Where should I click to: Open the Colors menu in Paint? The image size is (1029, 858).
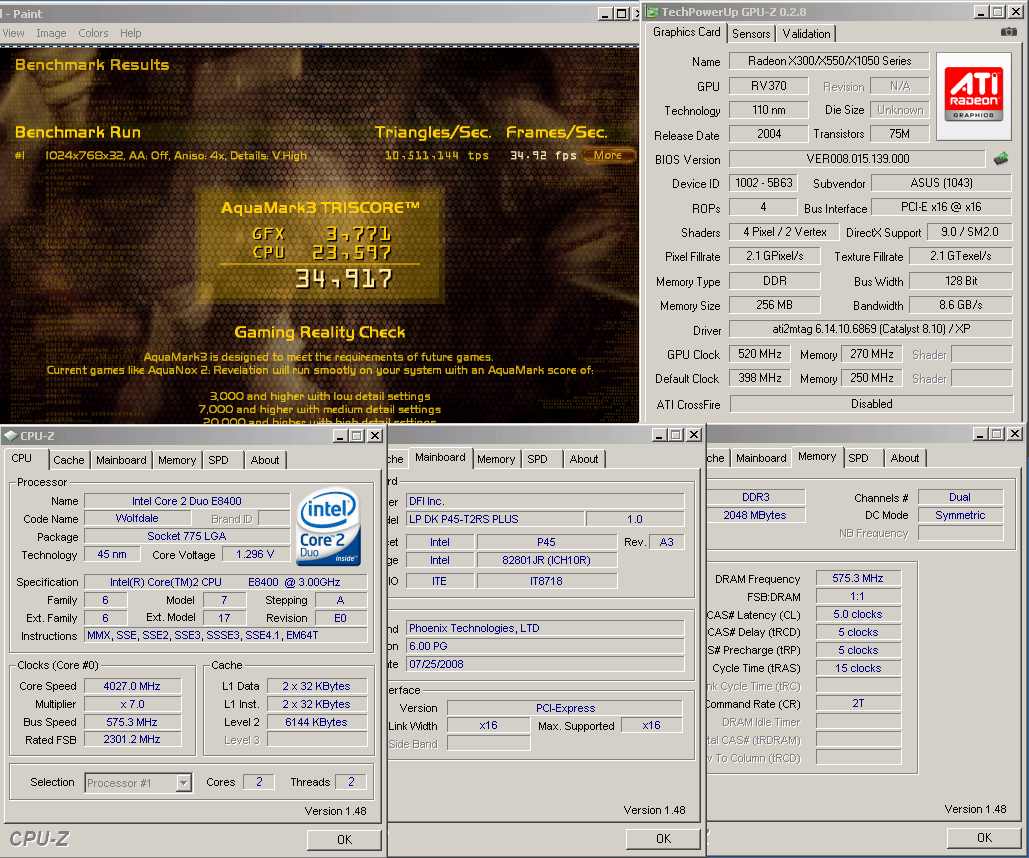tap(93, 33)
